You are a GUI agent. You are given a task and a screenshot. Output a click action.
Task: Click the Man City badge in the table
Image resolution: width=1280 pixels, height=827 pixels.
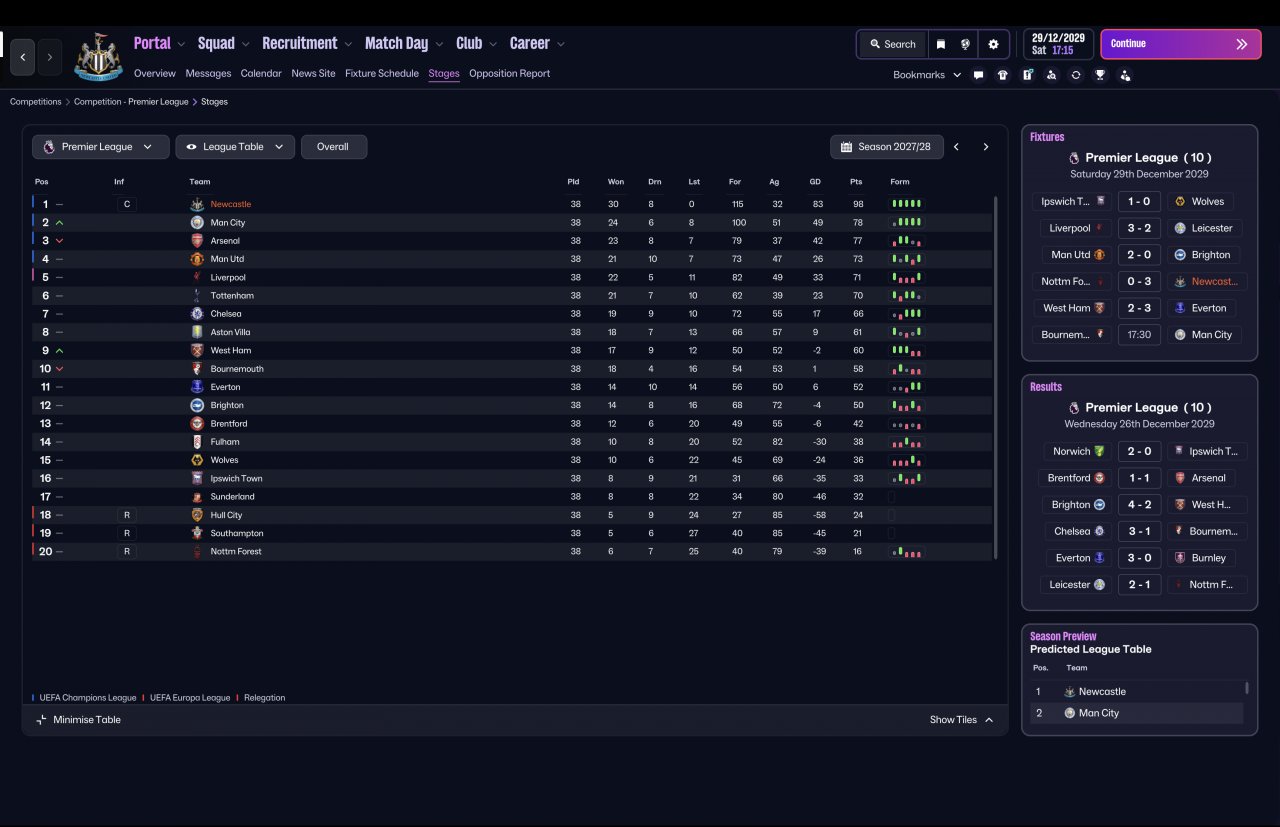click(x=197, y=223)
